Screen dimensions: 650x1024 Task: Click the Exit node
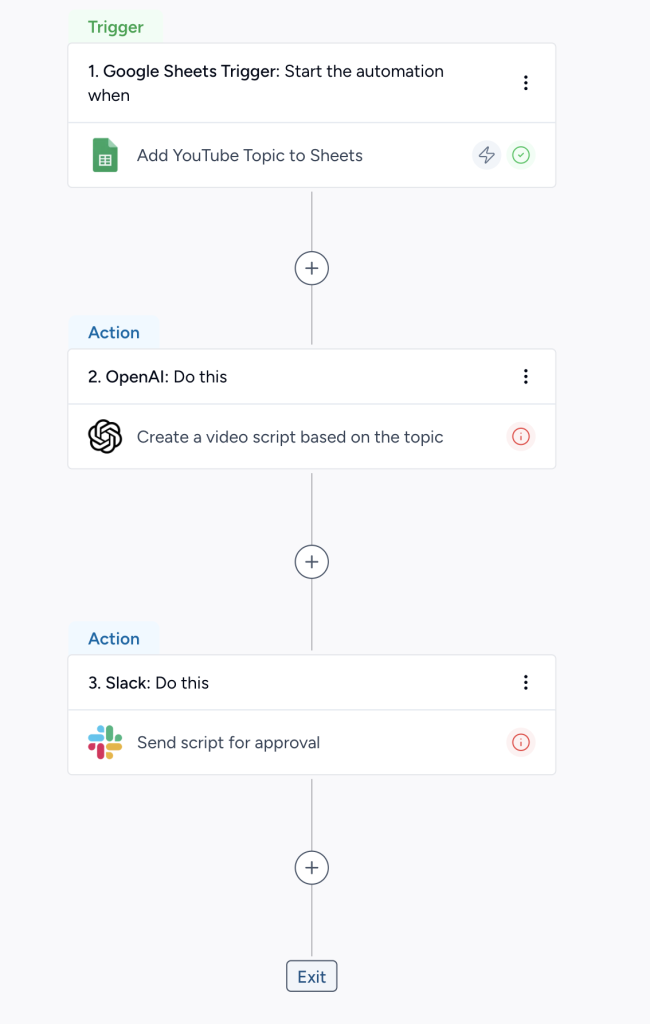[x=312, y=977]
